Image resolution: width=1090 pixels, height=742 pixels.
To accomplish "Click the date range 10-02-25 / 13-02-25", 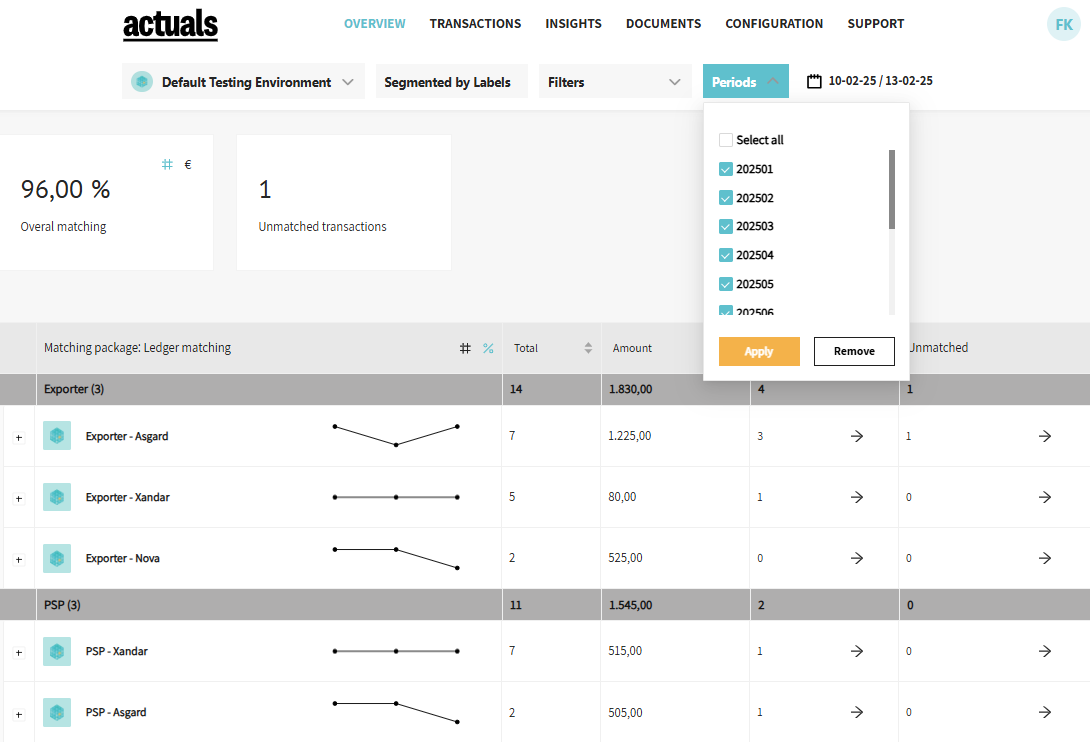I will pos(881,81).
